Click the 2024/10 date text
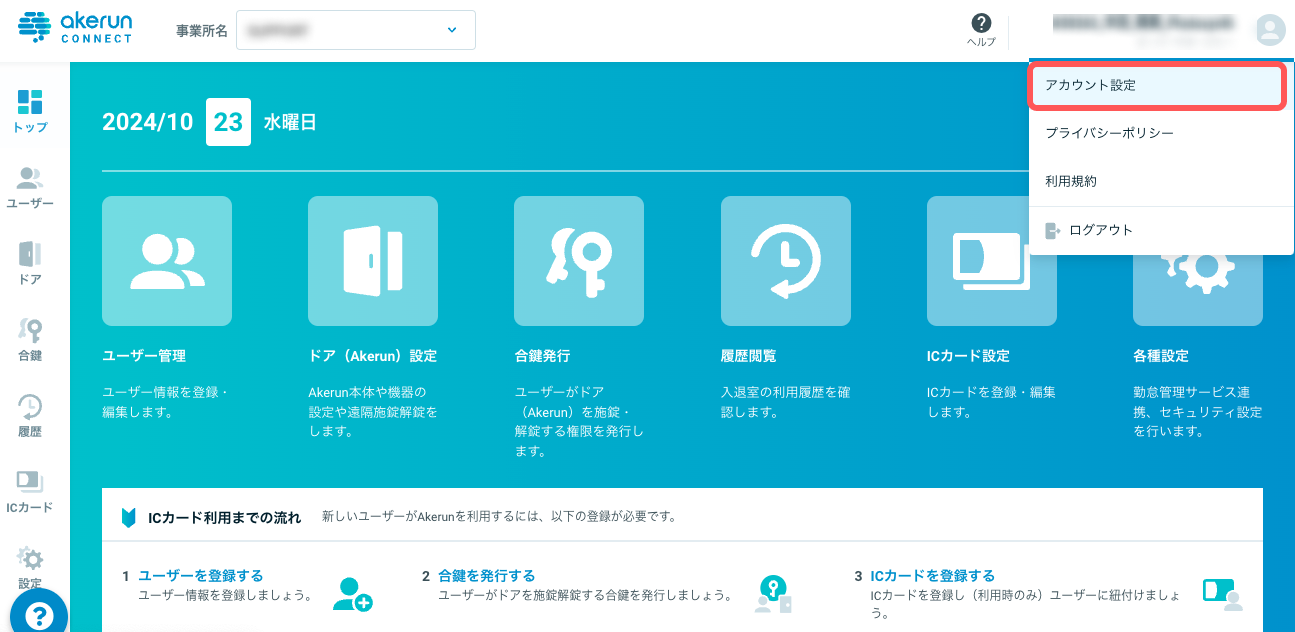The width and height of the screenshot is (1295, 632). (x=148, y=122)
